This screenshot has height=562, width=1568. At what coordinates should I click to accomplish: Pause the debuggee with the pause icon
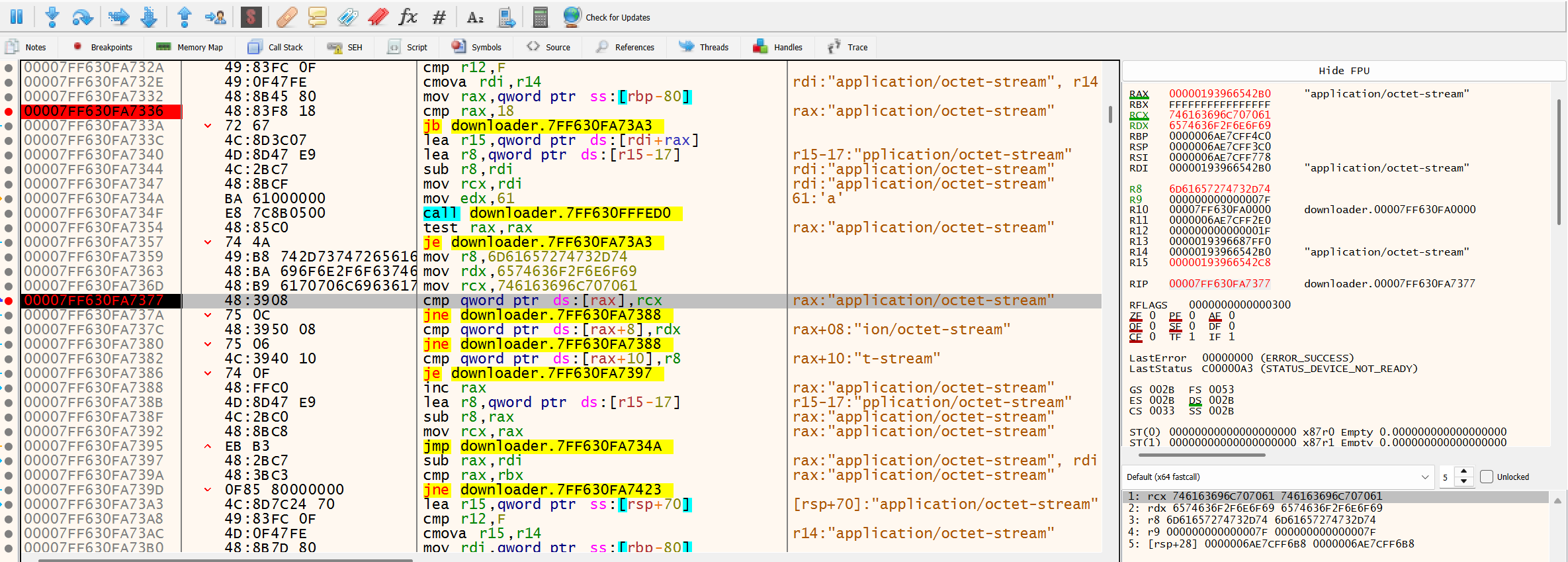click(17, 17)
